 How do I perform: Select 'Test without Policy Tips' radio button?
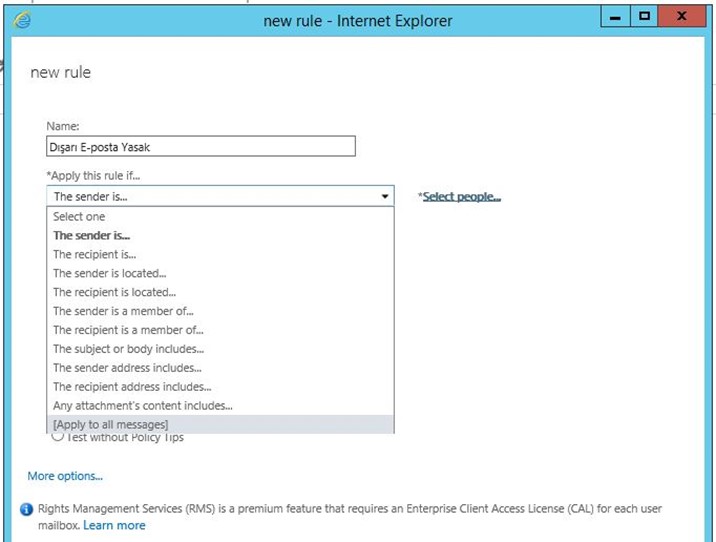point(58,437)
